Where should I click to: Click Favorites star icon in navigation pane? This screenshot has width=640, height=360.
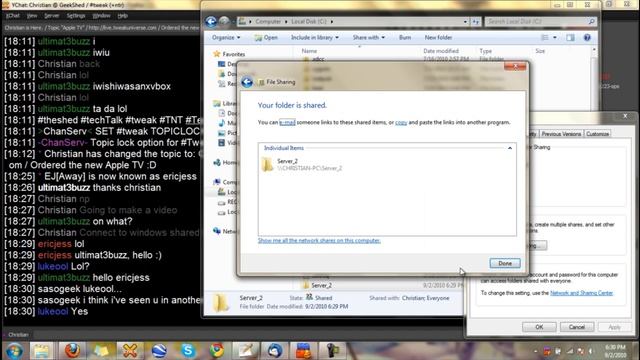pyautogui.click(x=217, y=54)
